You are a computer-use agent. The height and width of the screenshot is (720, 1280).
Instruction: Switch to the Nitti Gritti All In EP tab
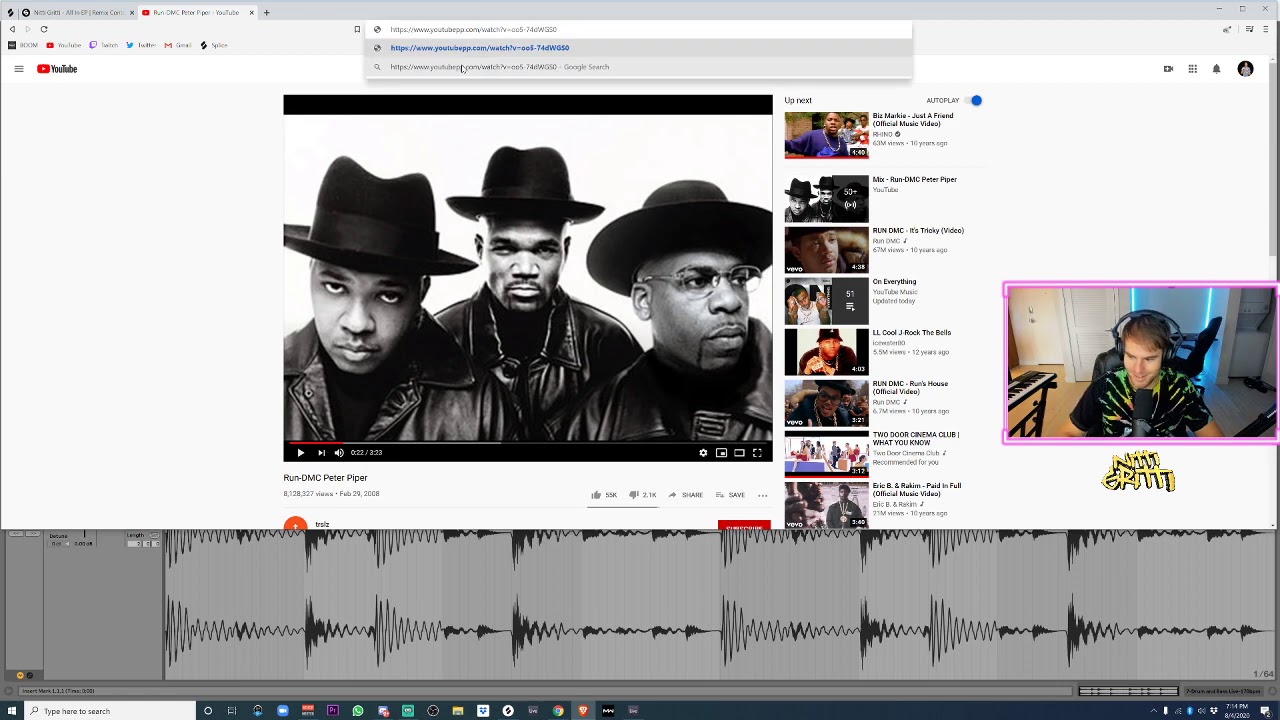(76, 12)
